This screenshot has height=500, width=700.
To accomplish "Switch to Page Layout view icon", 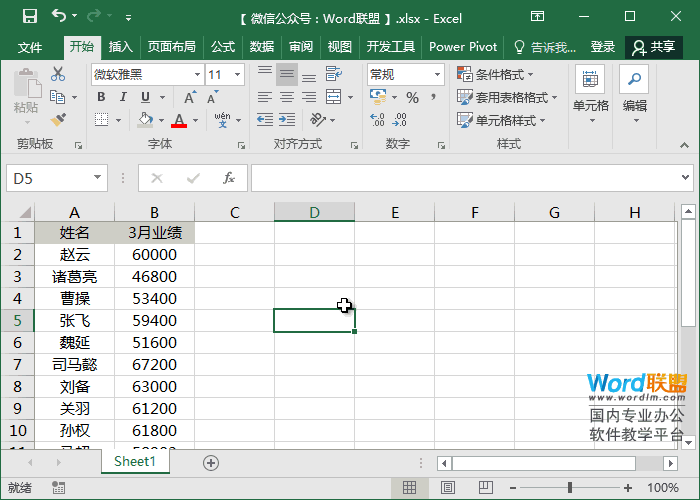I will point(448,488).
